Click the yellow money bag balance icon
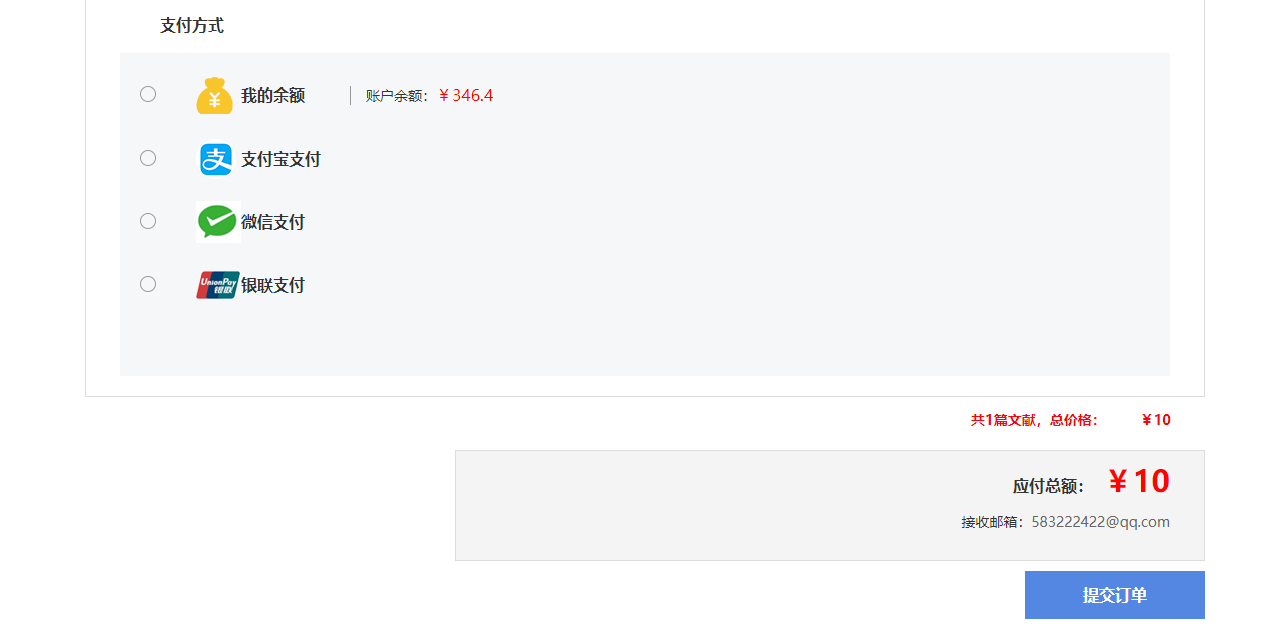1282x633 pixels. (214, 96)
